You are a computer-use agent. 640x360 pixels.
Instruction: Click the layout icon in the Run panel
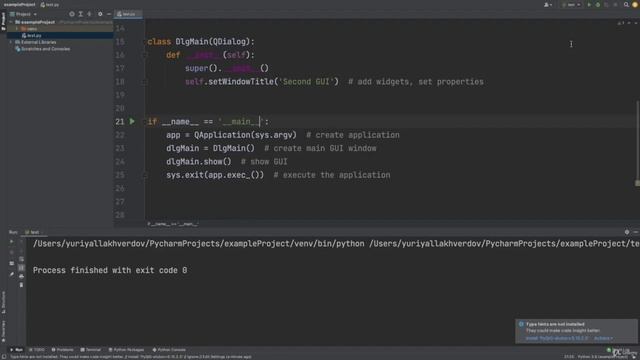[x=11, y=263]
